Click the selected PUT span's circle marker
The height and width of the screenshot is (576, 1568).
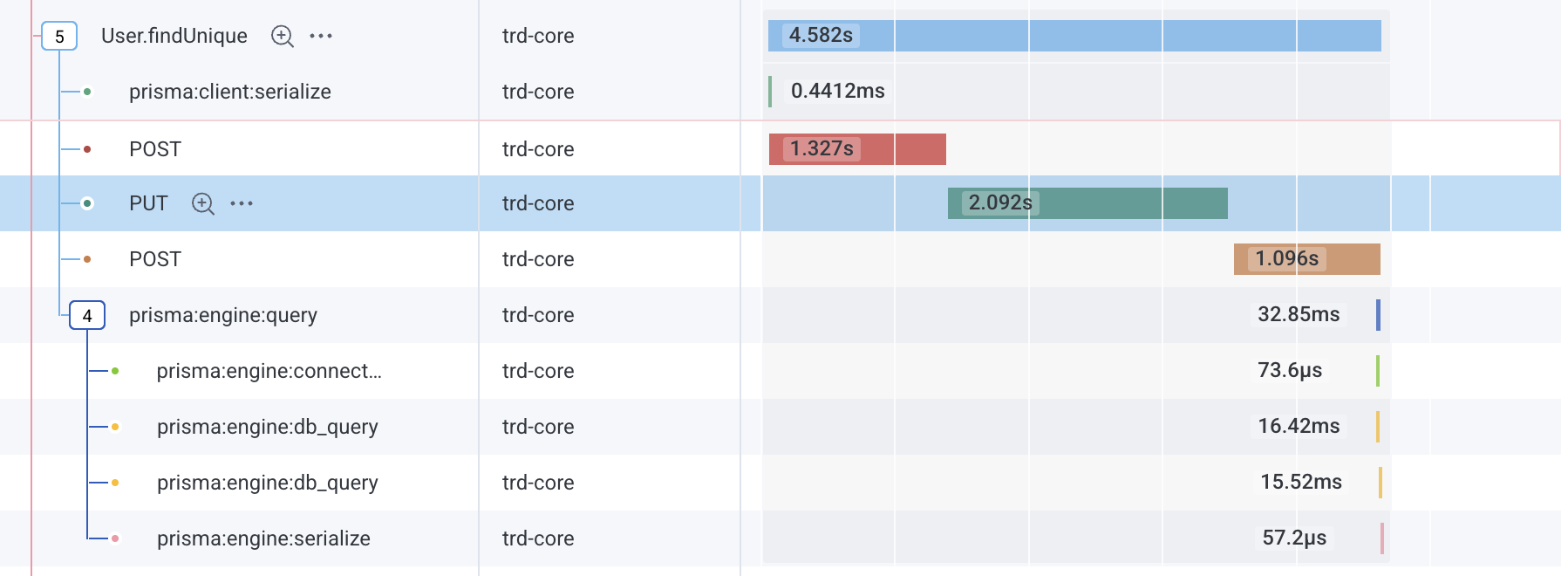tap(87, 203)
